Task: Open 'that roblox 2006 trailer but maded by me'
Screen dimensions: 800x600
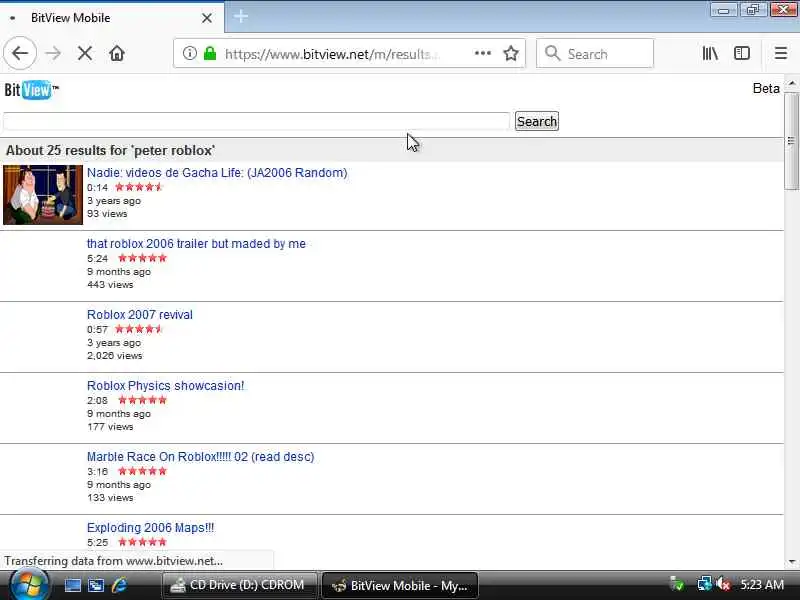Action: tap(196, 244)
